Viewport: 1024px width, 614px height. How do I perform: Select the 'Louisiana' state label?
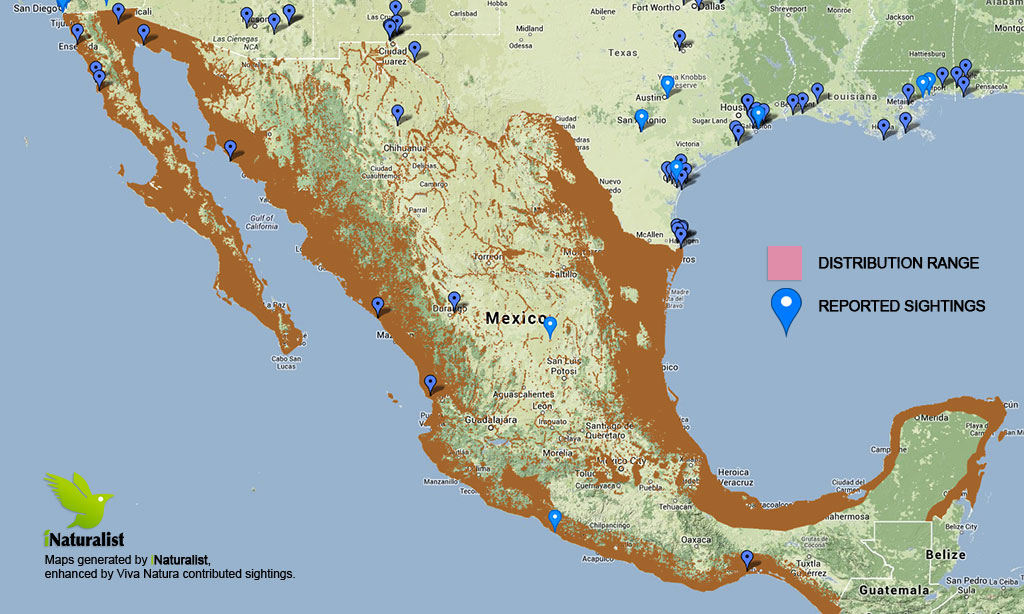tap(852, 97)
